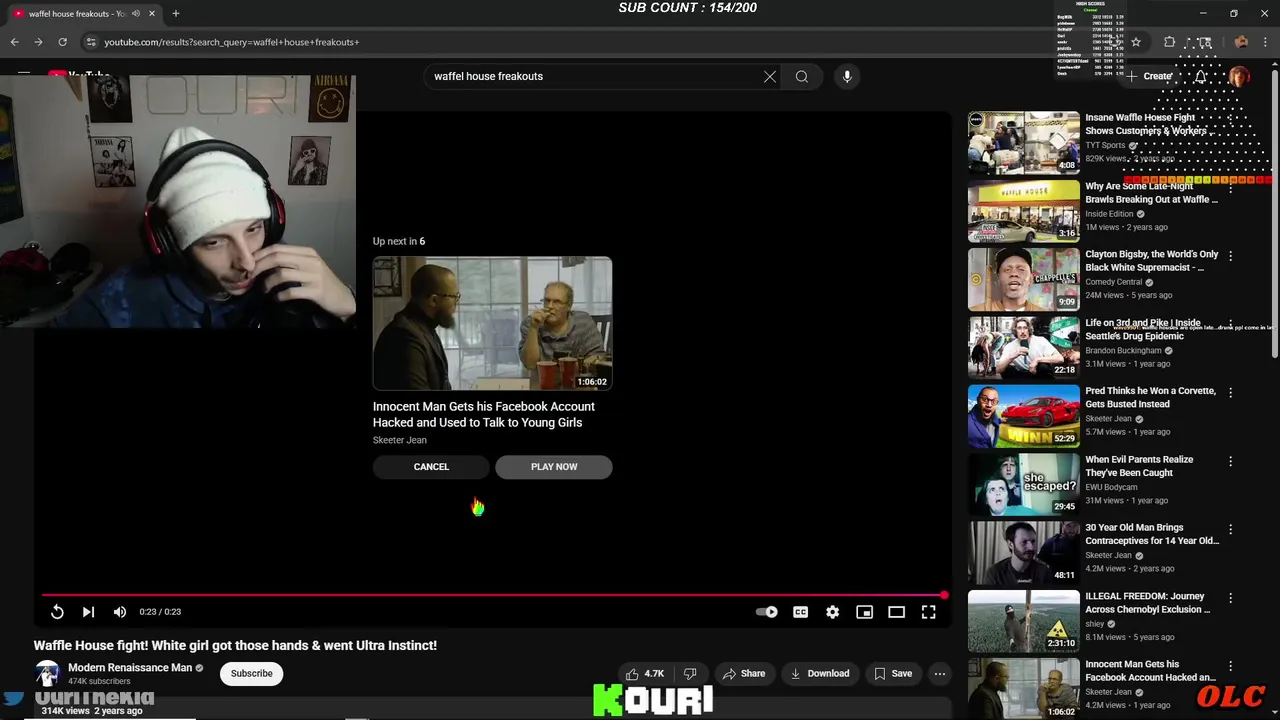Toggle closed captions CC button
1280x720 pixels.
tap(800, 612)
